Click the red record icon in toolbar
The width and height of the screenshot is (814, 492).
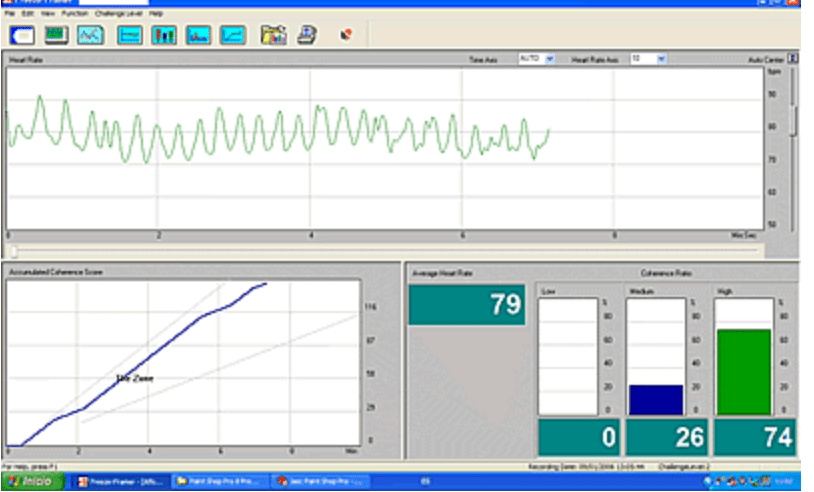tap(346, 35)
